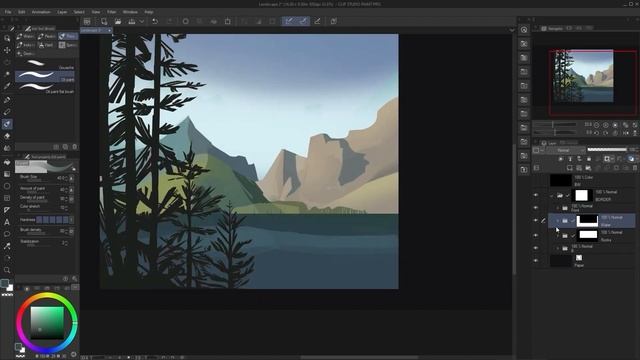
Task: Expand the Water layer folder
Action: (x=558, y=221)
